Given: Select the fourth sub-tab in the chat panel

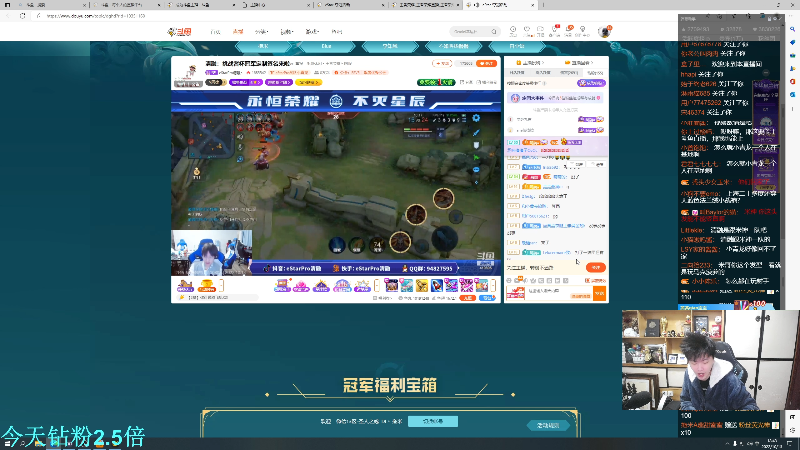Looking at the screenshot, I should (595, 72).
